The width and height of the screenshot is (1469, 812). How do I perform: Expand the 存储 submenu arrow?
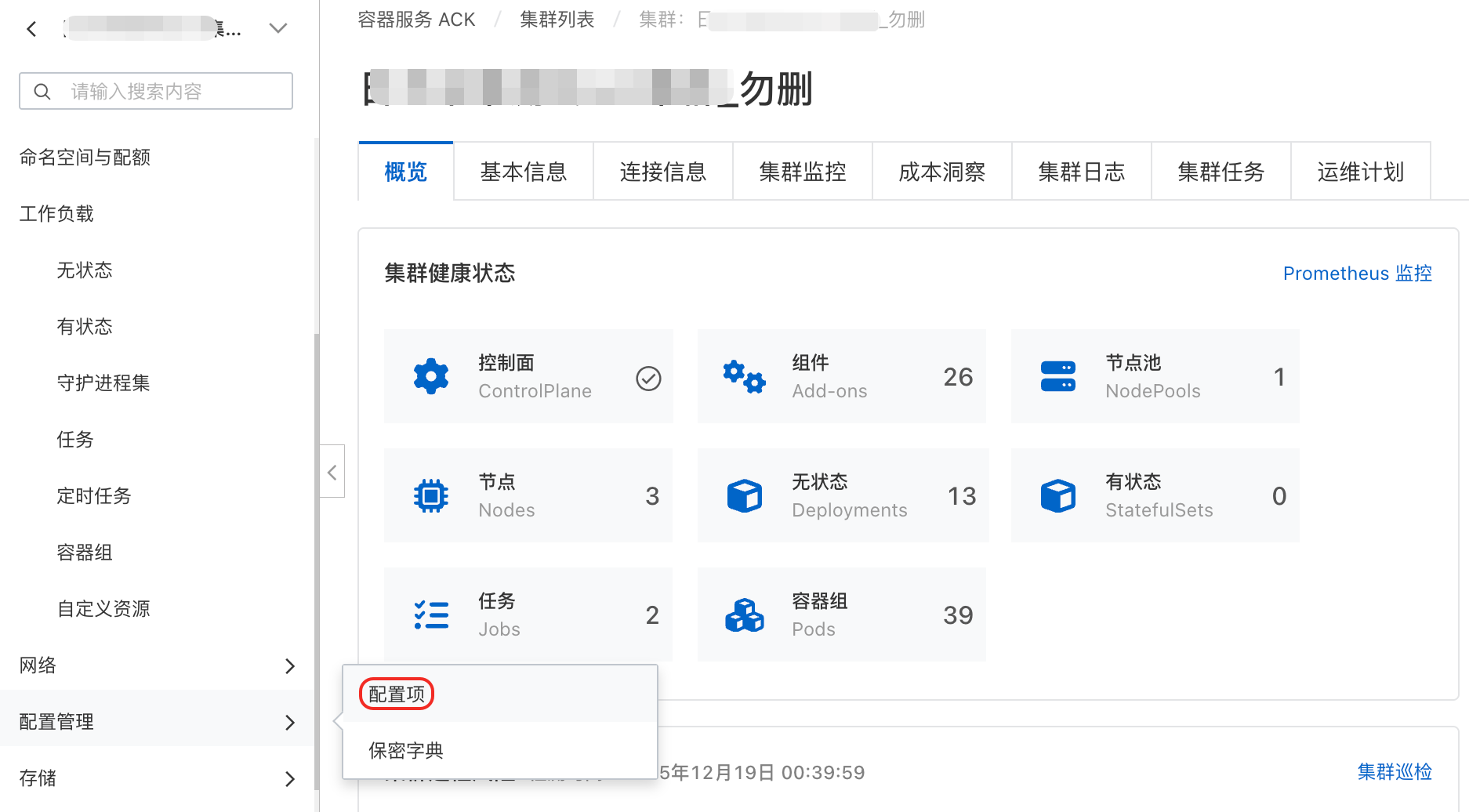[289, 779]
